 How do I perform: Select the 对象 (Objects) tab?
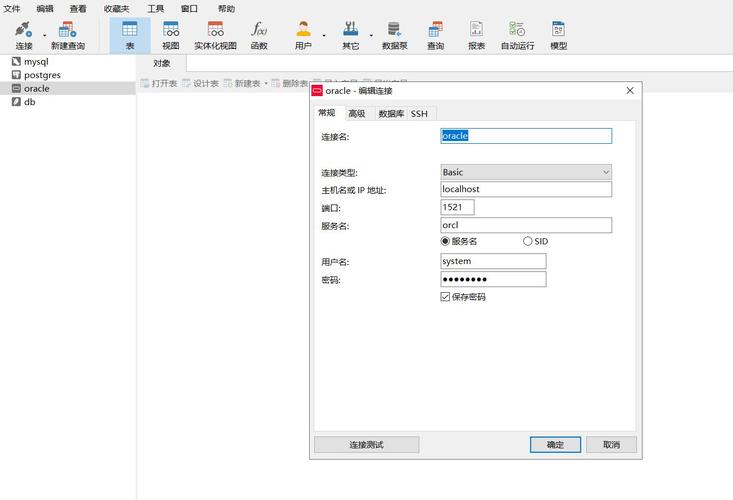(161, 63)
